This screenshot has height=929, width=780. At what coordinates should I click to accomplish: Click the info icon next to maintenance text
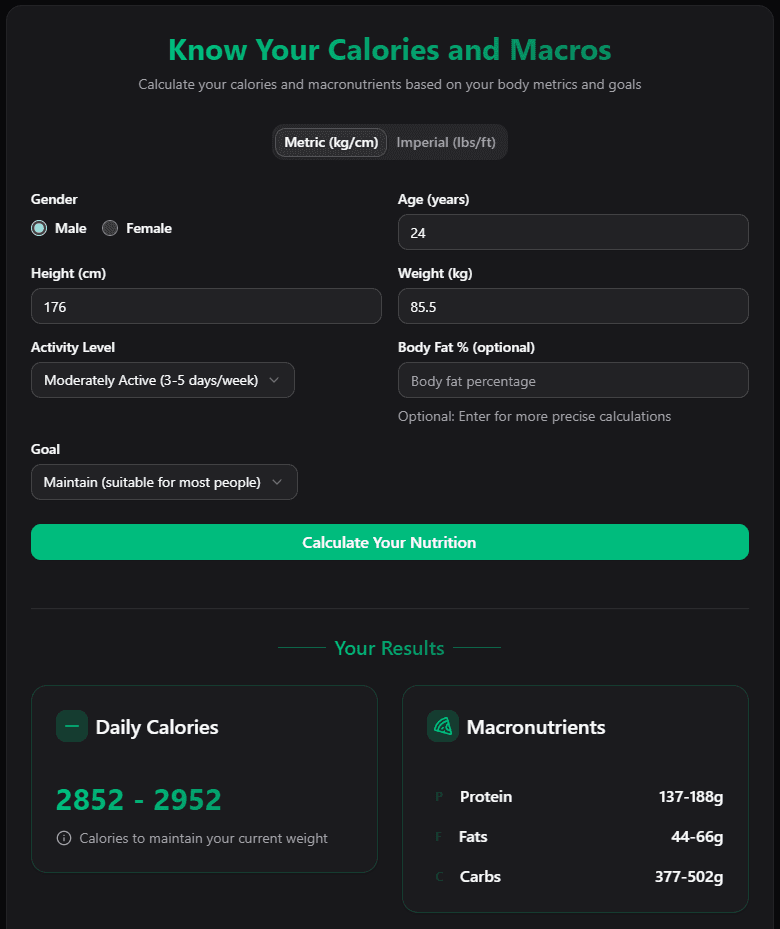(x=64, y=838)
